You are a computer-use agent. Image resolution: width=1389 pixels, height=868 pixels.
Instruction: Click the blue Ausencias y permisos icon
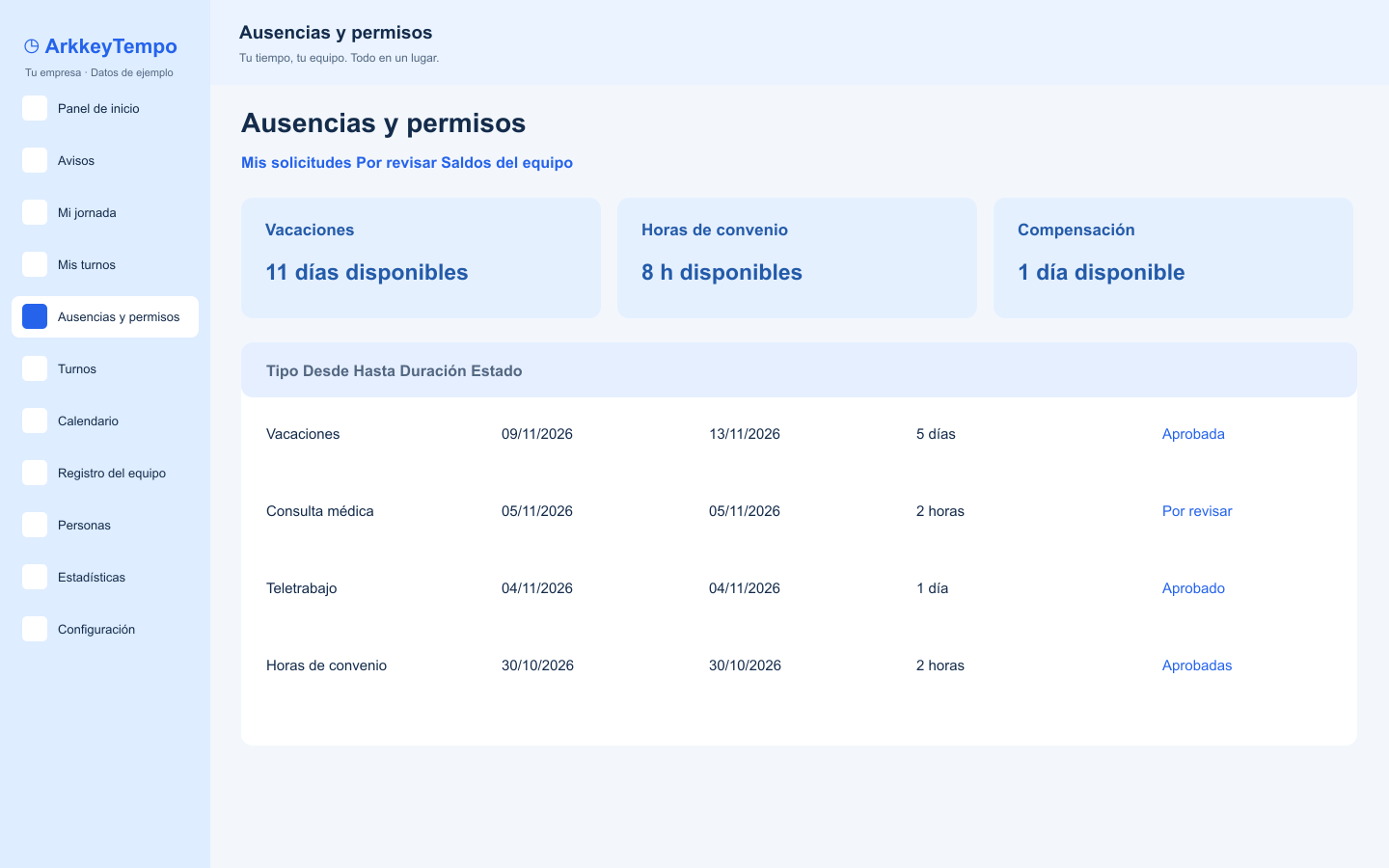[35, 316]
